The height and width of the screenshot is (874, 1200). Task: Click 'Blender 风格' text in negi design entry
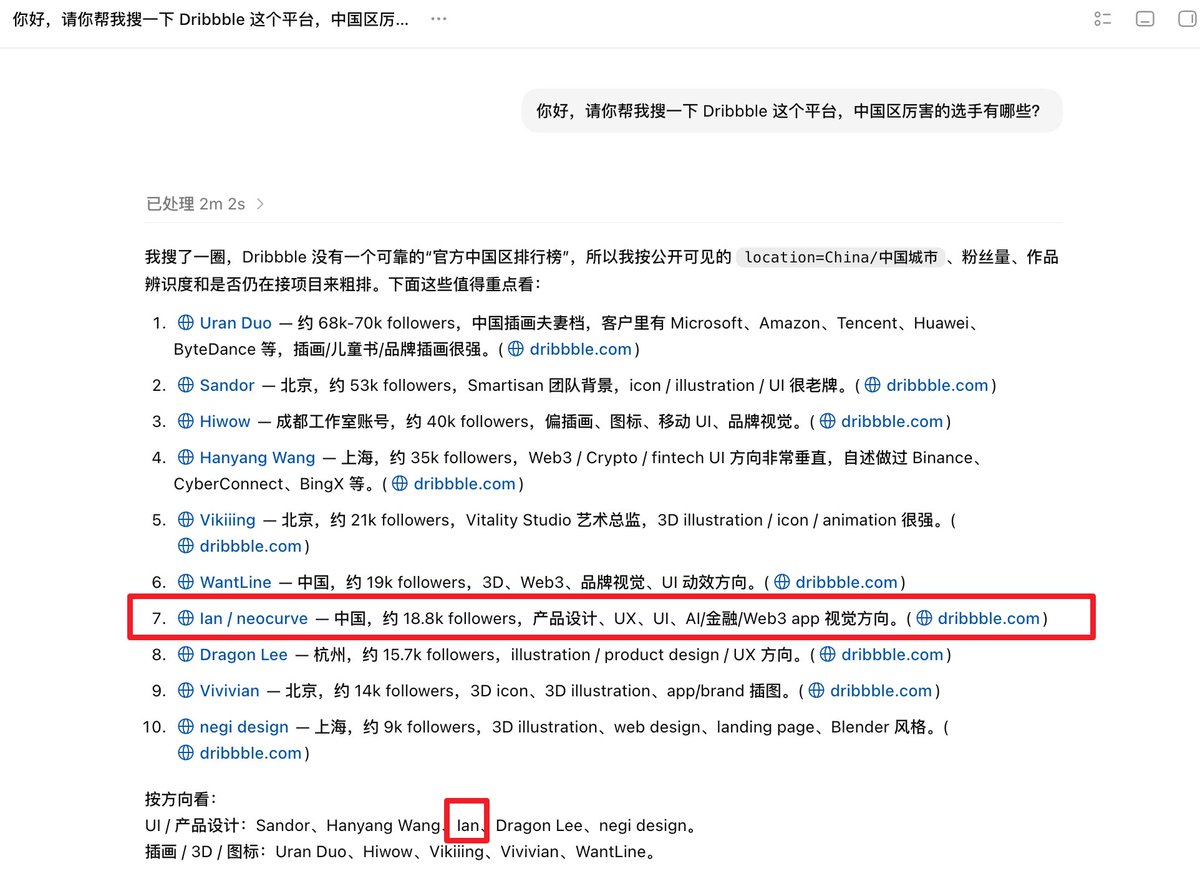coord(885,727)
